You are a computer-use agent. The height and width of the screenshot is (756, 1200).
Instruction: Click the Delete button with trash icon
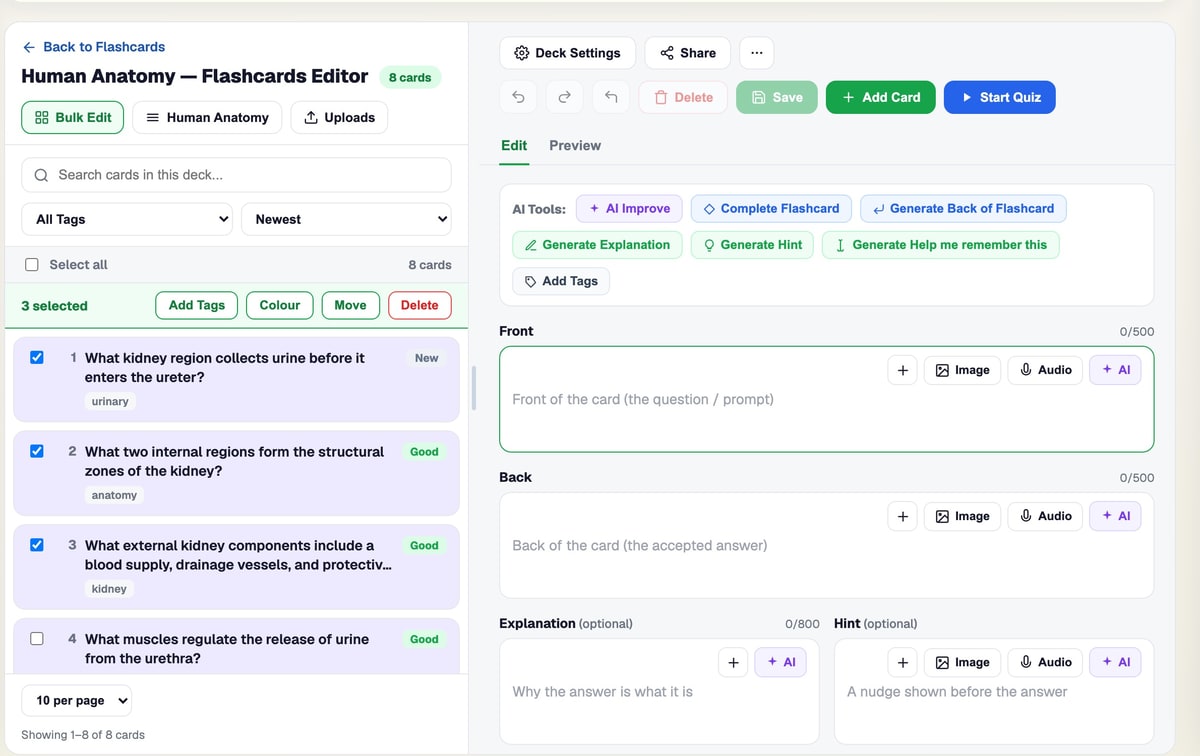pyautogui.click(x=684, y=97)
